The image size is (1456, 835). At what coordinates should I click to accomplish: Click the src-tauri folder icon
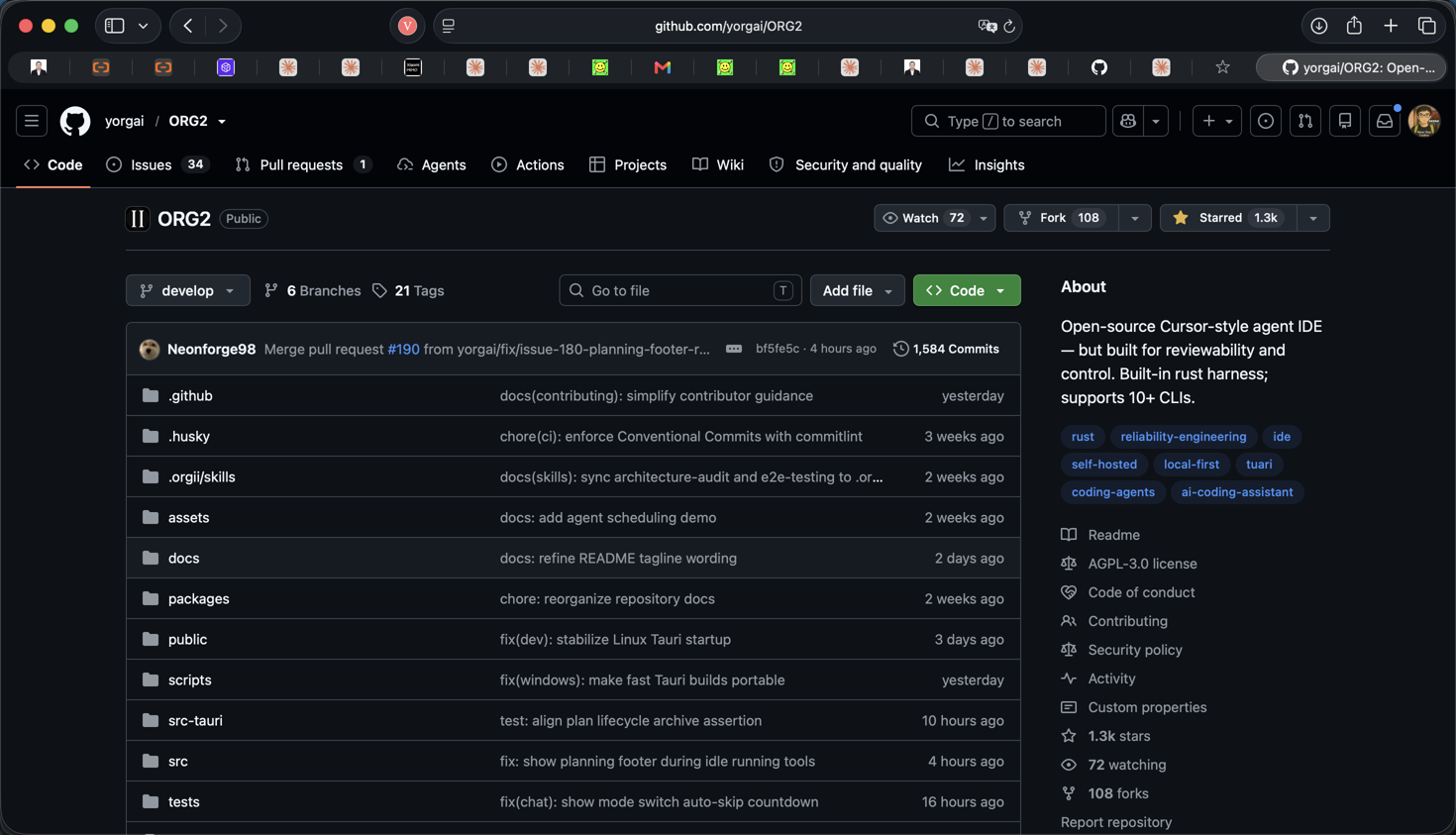point(151,720)
